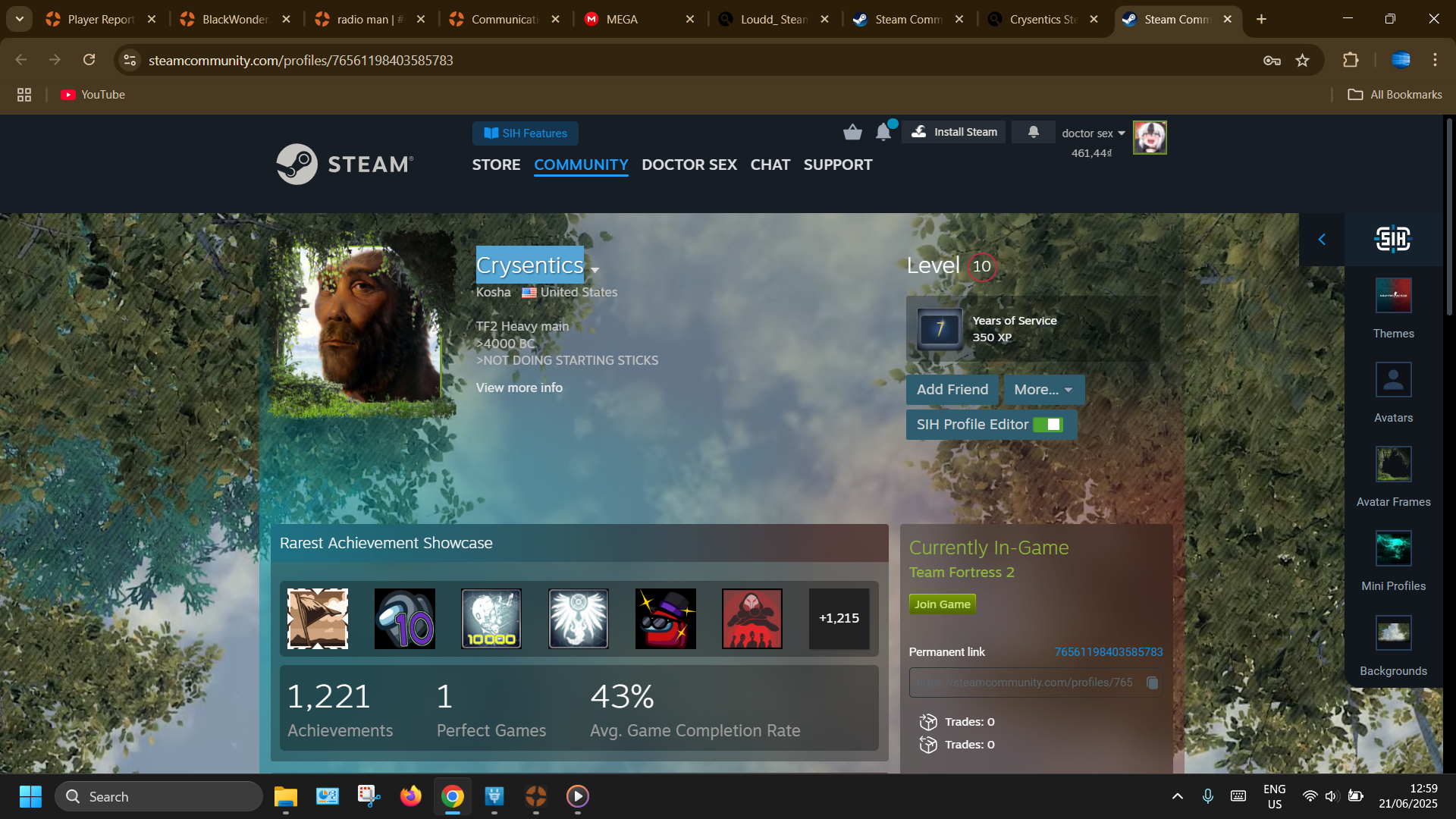This screenshot has width=1456, height=819.
Task: Open the SIH logo in the side panel
Action: coord(1393,239)
